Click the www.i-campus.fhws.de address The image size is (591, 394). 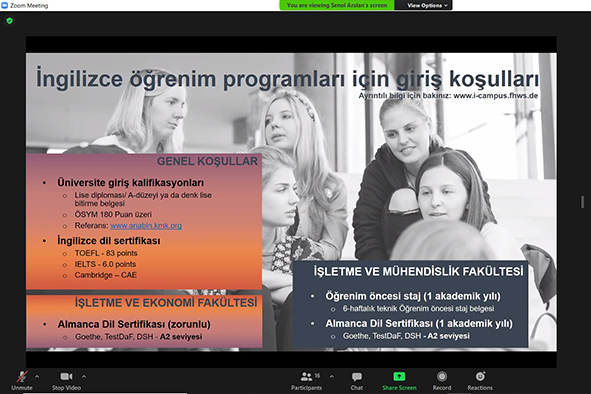point(495,95)
